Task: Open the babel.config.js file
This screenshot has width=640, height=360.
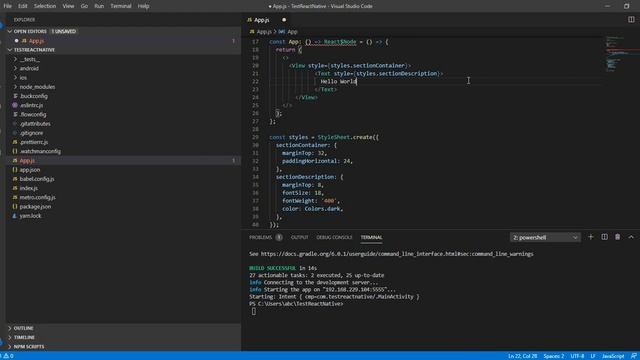Action: (x=37, y=179)
